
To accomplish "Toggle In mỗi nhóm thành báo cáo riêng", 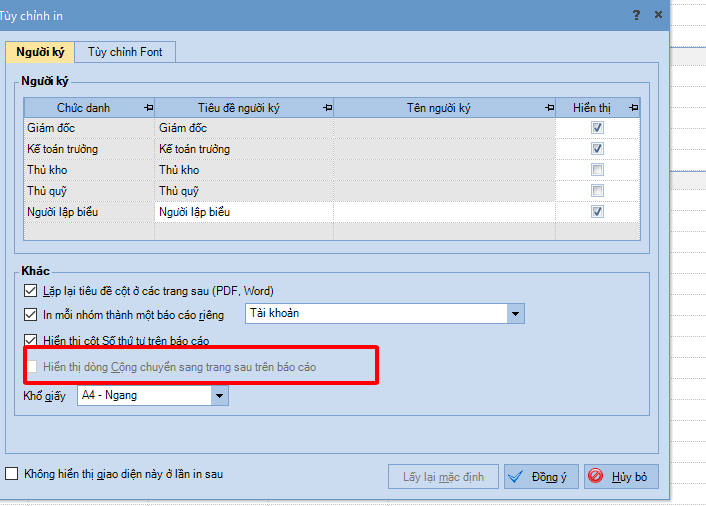I will tap(30, 315).
